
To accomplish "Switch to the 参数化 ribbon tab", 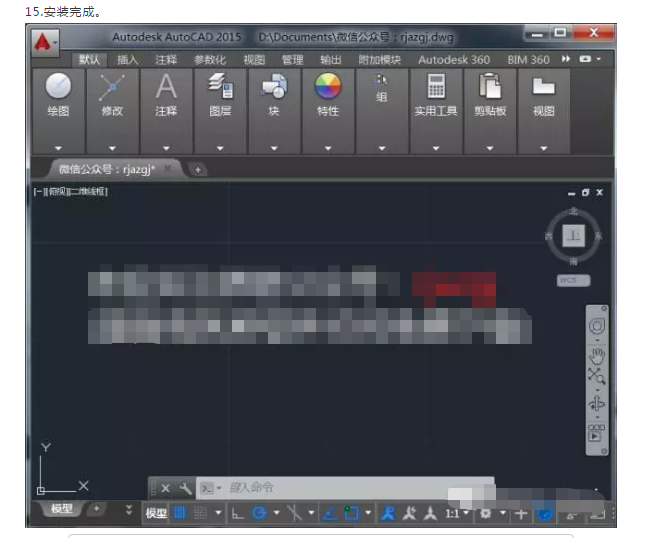I will click(x=210, y=60).
